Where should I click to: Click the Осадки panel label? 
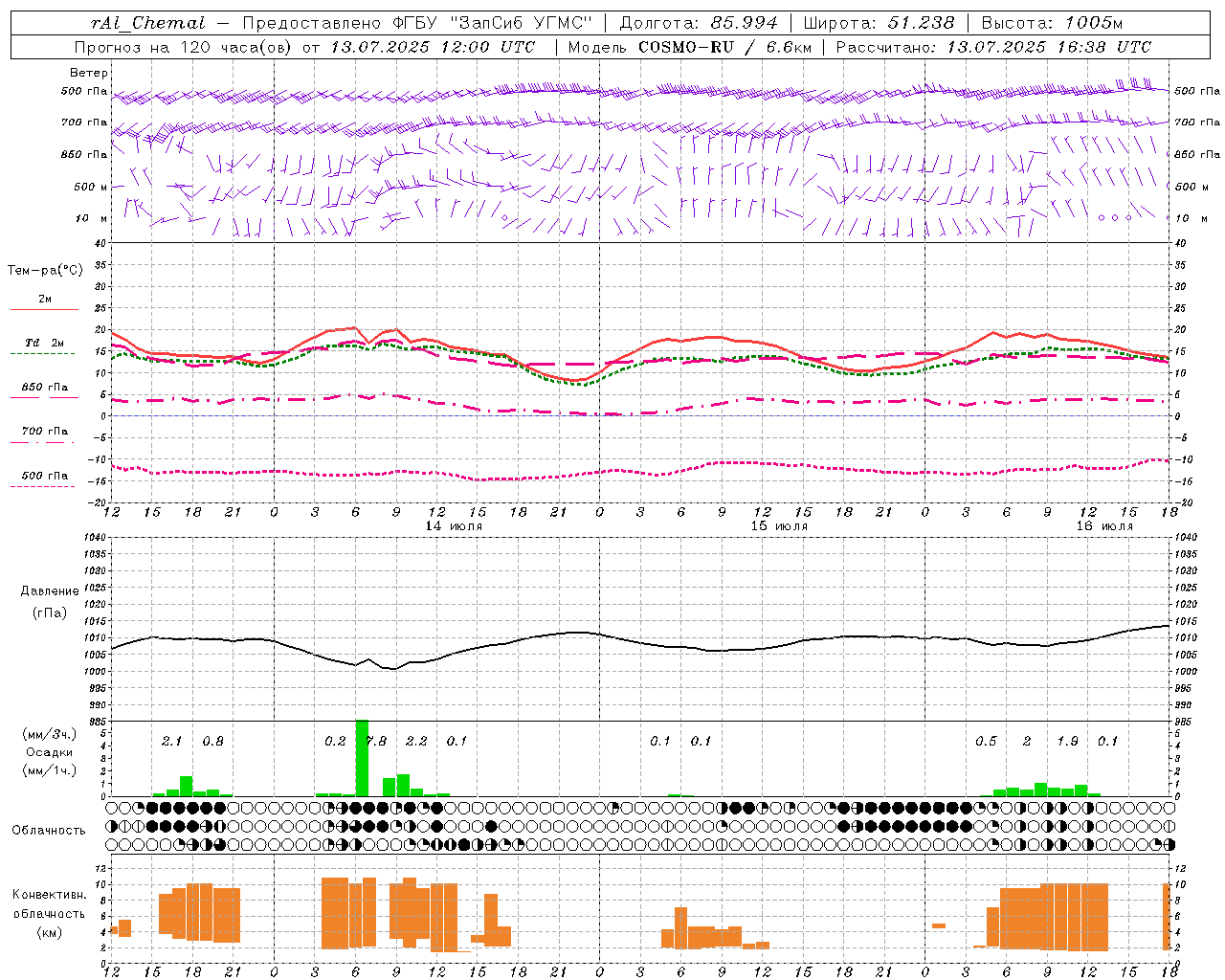50,752
